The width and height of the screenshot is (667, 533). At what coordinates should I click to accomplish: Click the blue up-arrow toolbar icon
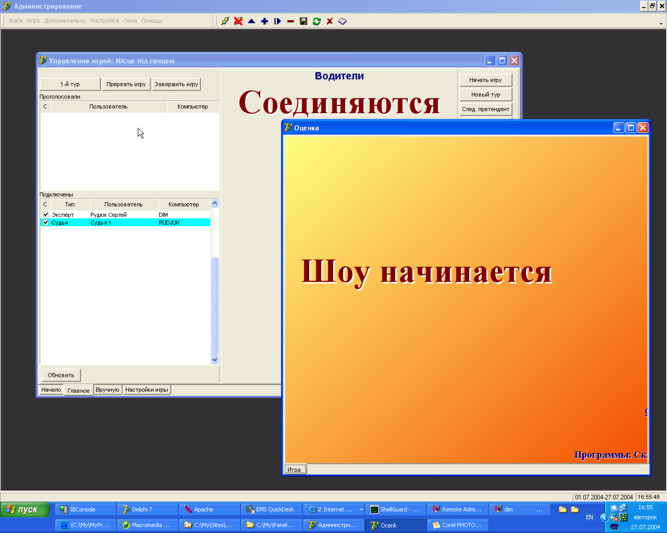(x=251, y=21)
